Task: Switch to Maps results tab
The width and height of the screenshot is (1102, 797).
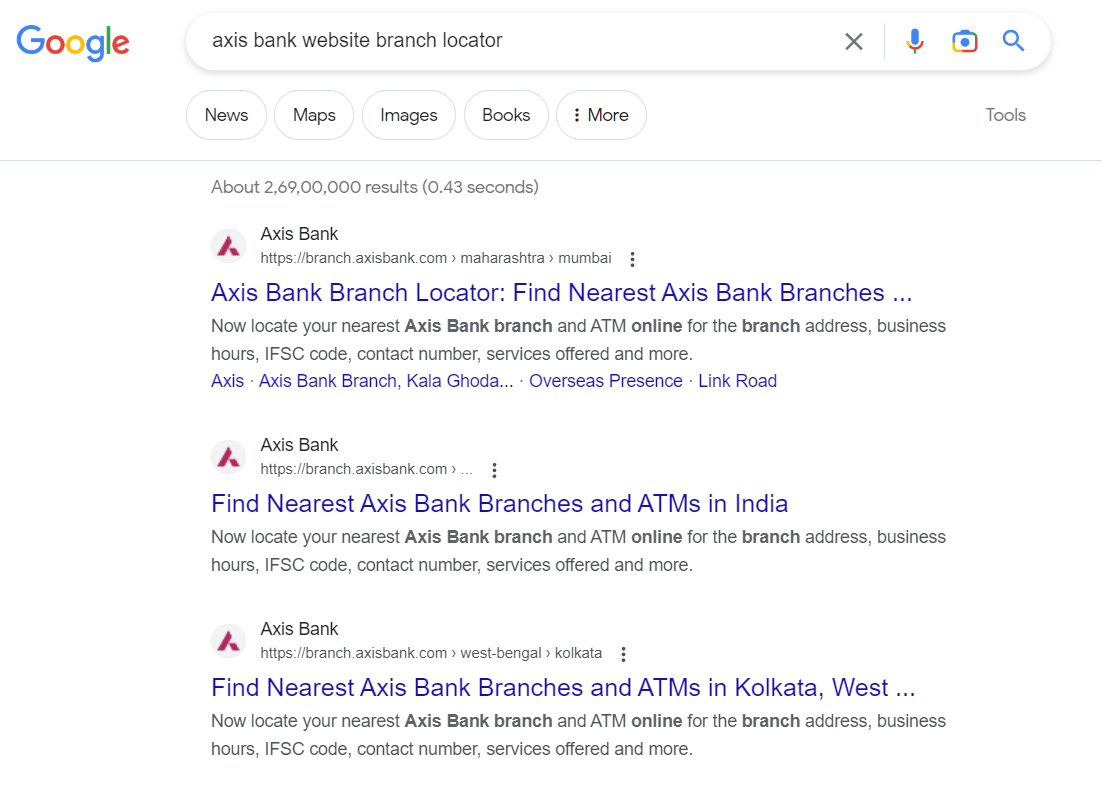Action: (314, 115)
